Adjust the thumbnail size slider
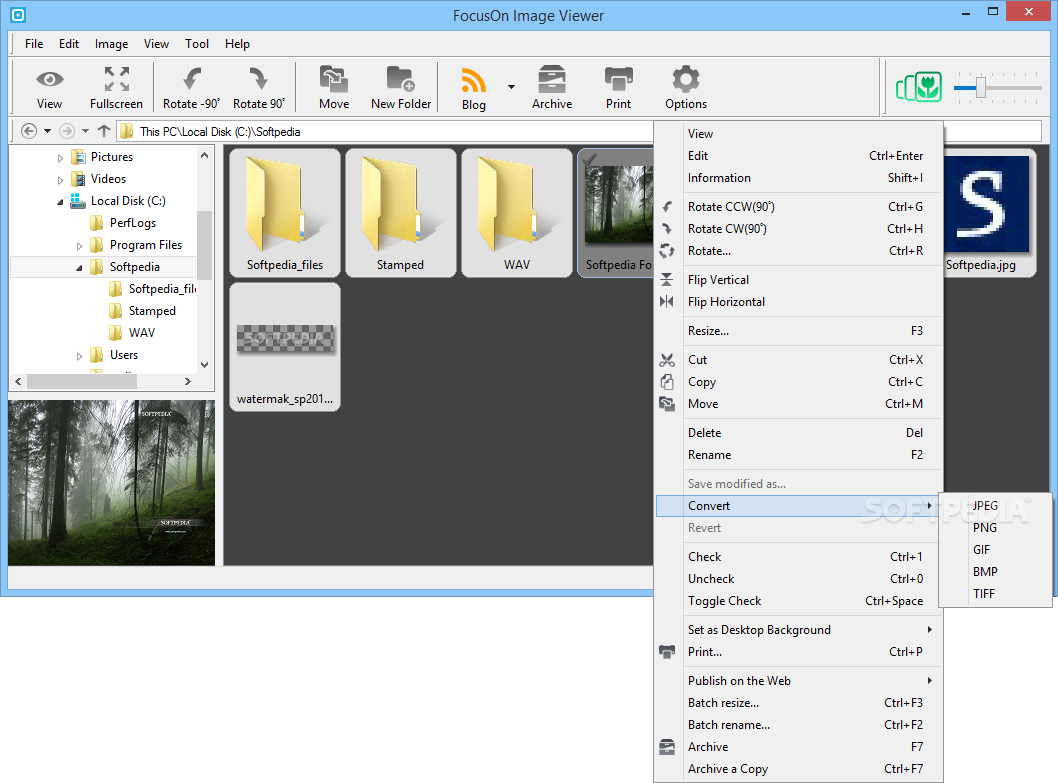The width and height of the screenshot is (1058, 783). (980, 87)
